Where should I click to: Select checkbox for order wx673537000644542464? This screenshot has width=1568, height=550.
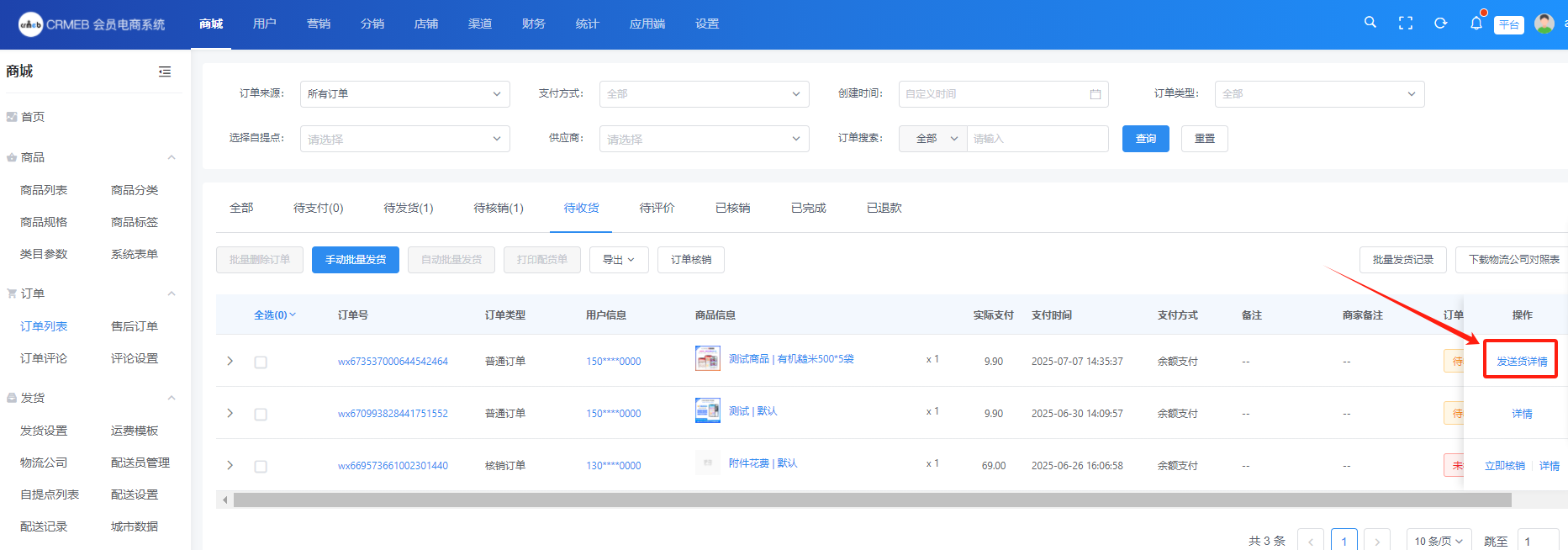(261, 362)
